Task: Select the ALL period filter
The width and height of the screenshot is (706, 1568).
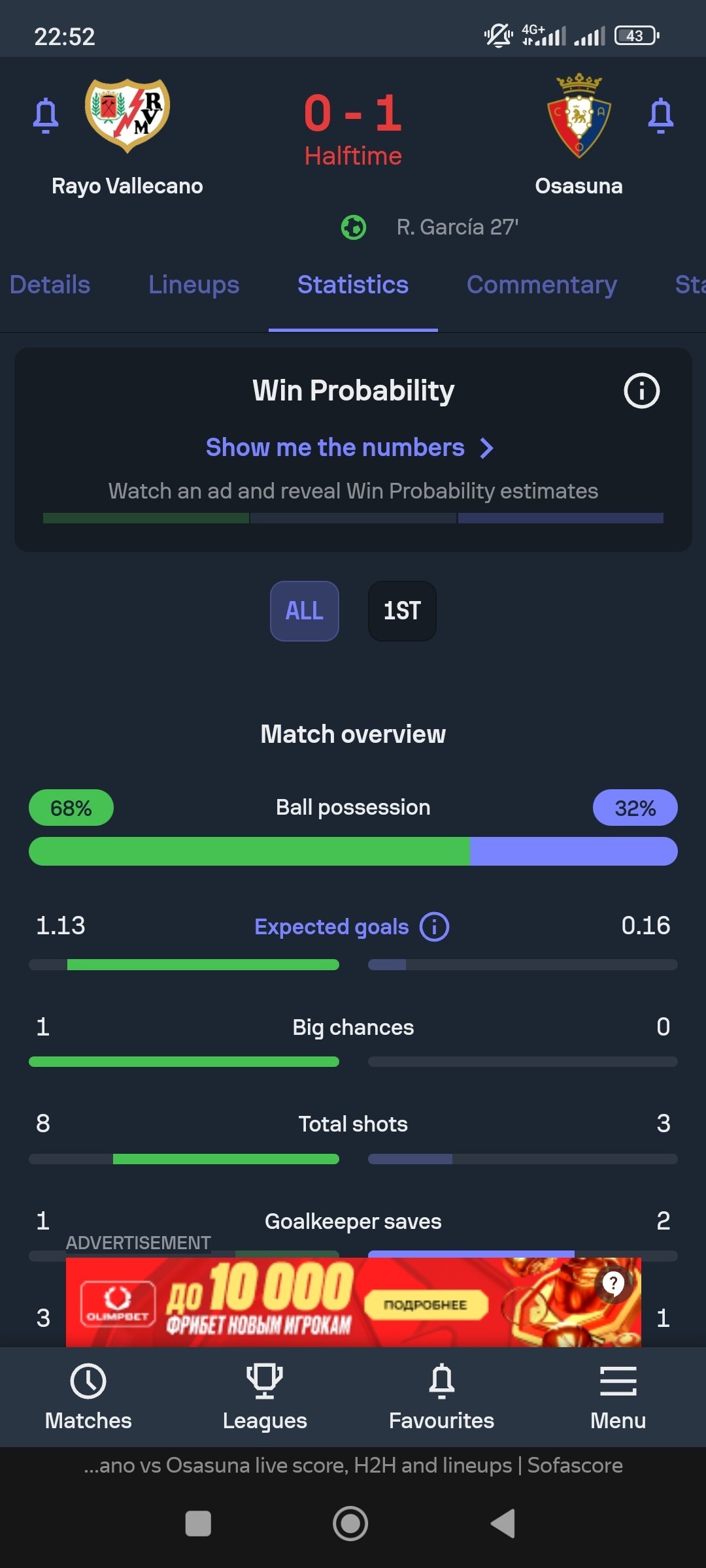Action: click(305, 611)
